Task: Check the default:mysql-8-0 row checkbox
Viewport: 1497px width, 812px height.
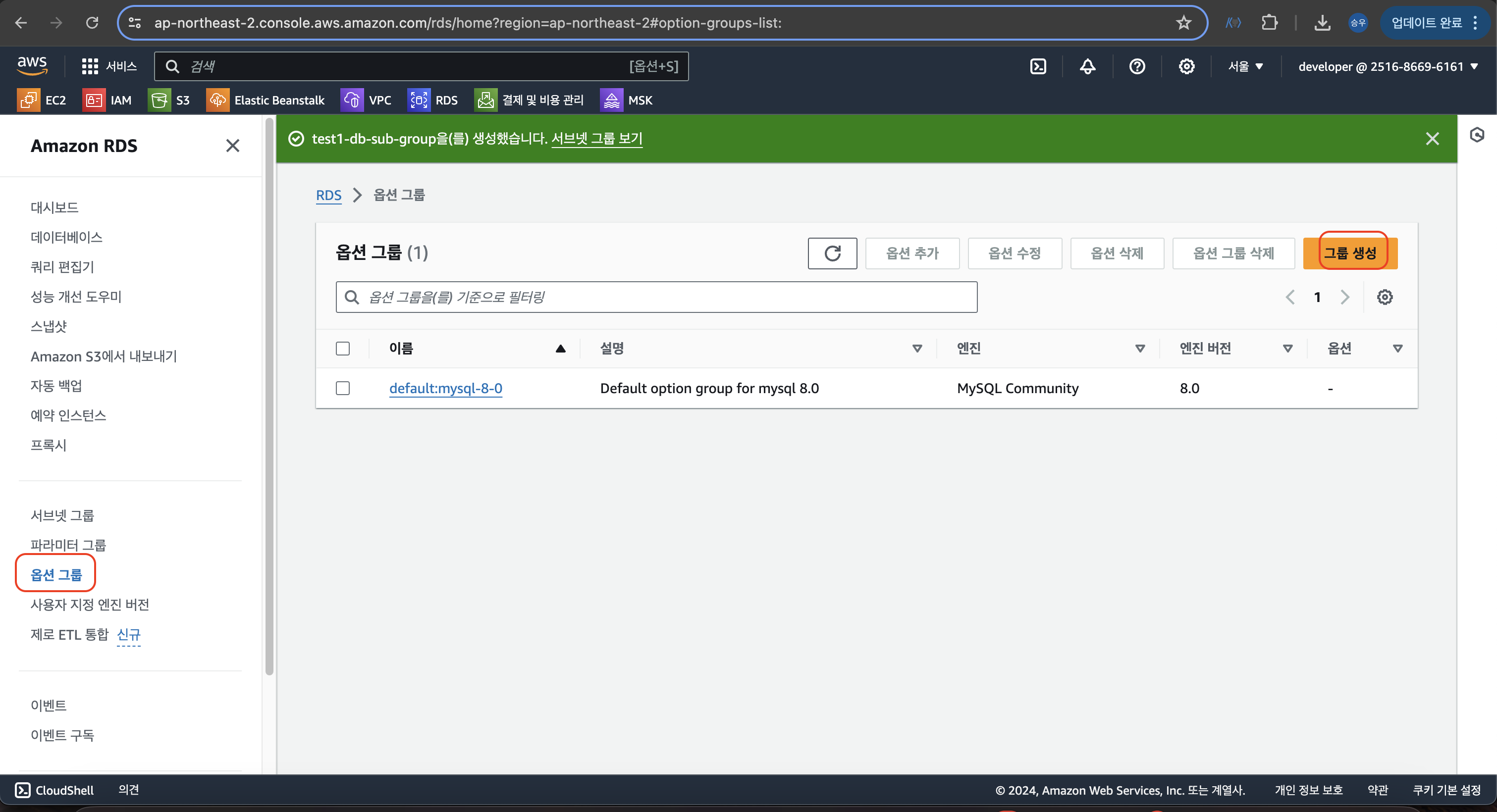Action: click(x=343, y=388)
